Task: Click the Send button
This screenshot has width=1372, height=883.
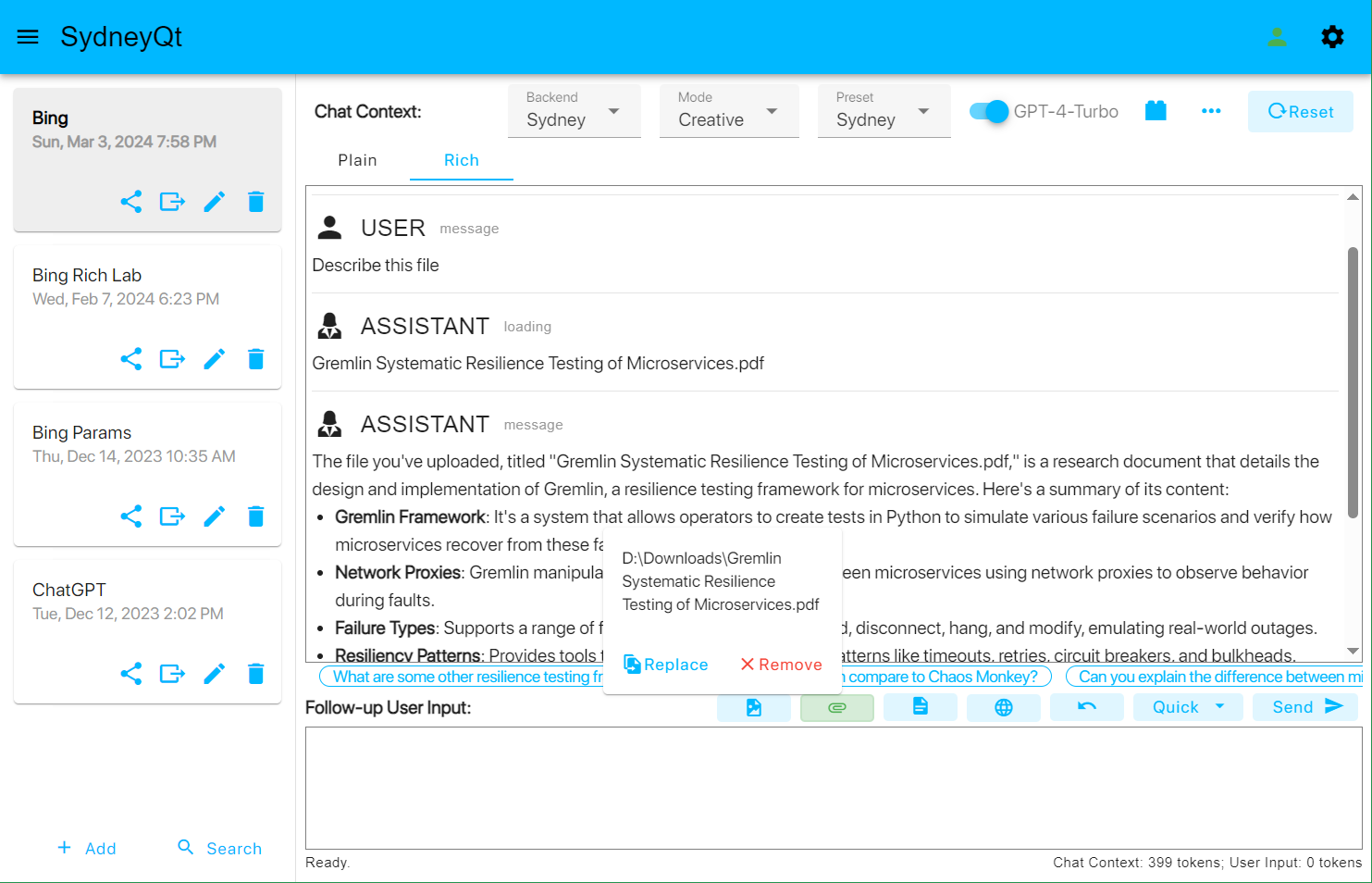Action: 1305,707
